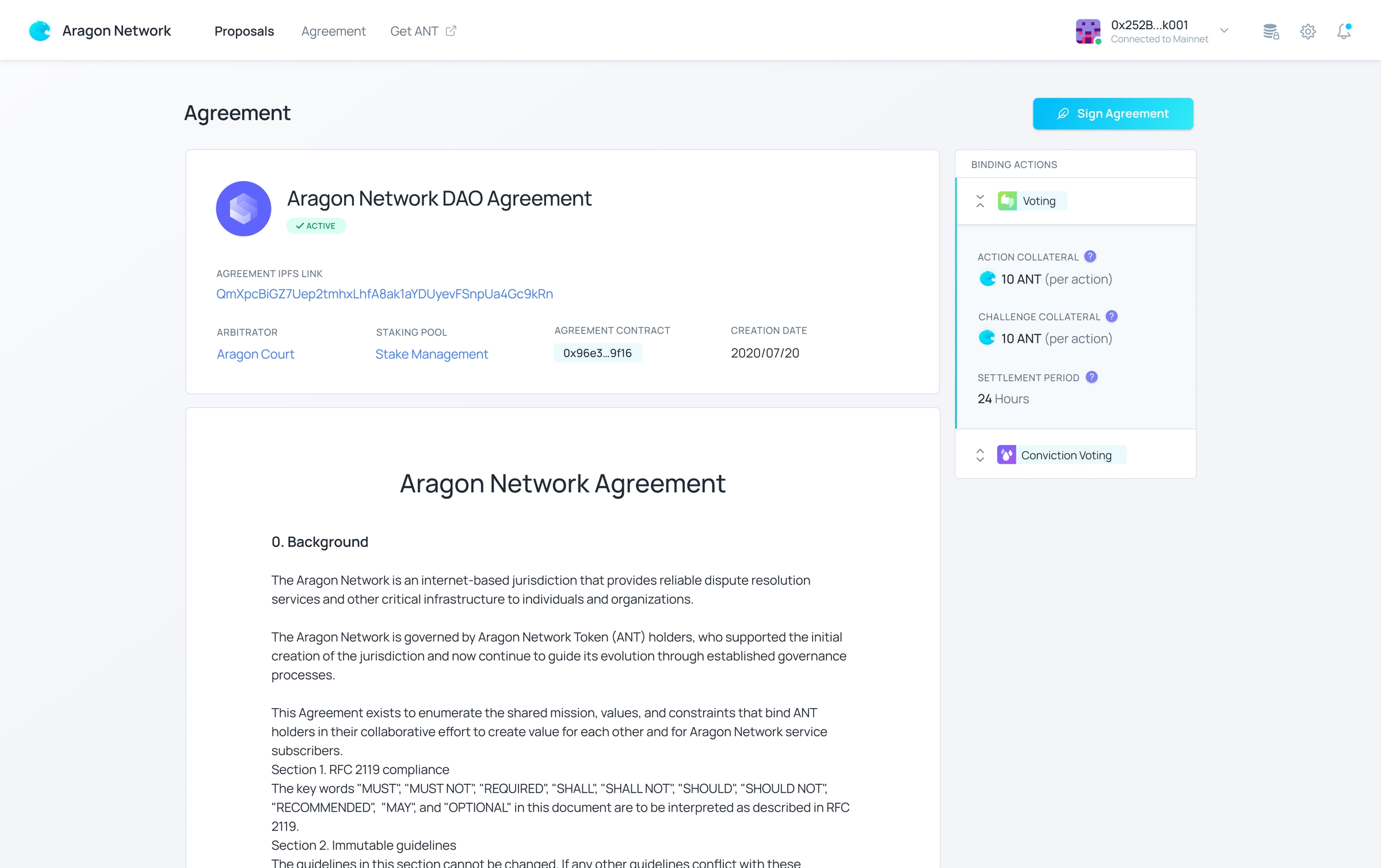Click the IPFS link for the agreement
This screenshot has height=868, width=1381.
[385, 294]
